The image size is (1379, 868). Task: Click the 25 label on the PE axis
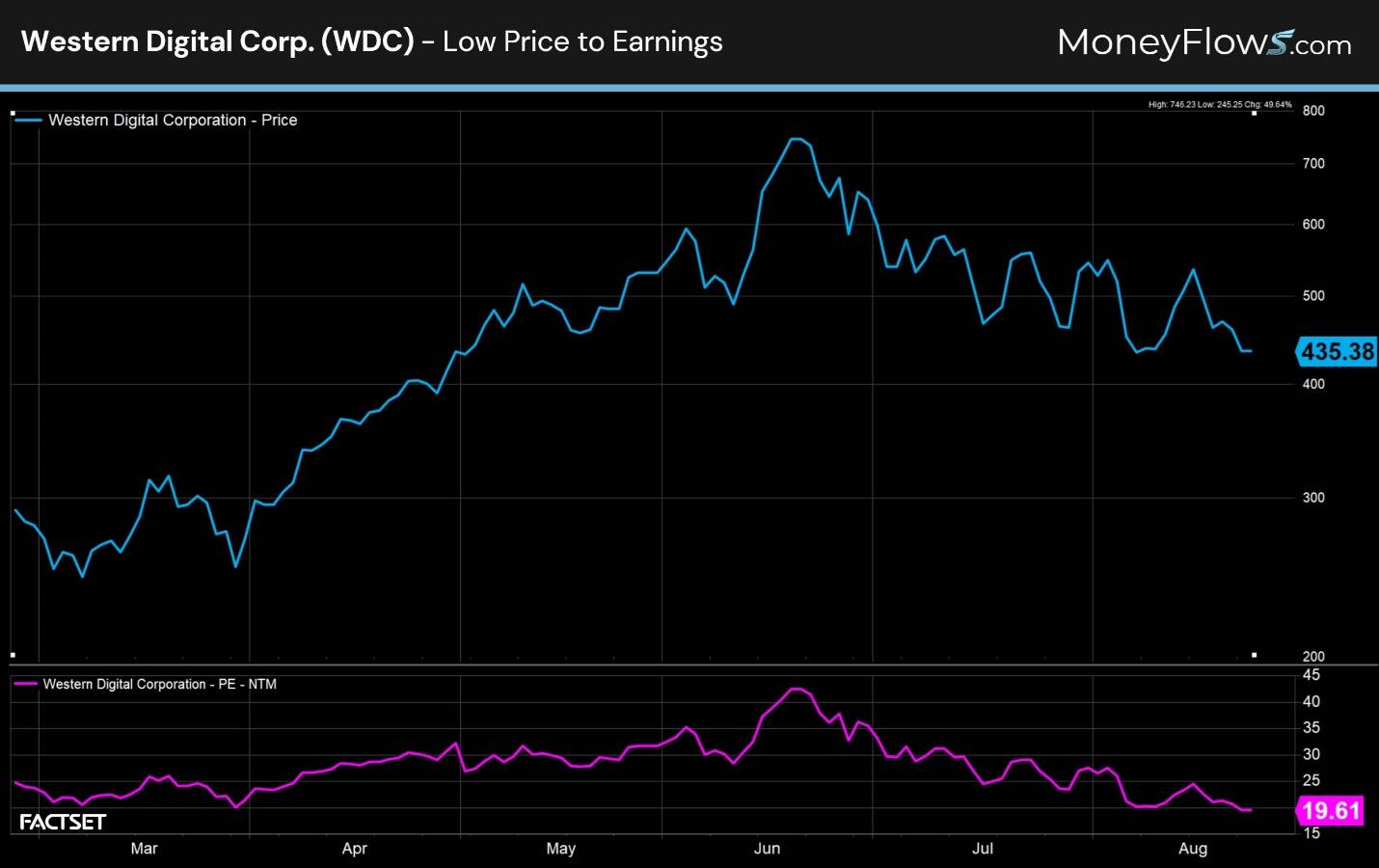[x=1311, y=781]
